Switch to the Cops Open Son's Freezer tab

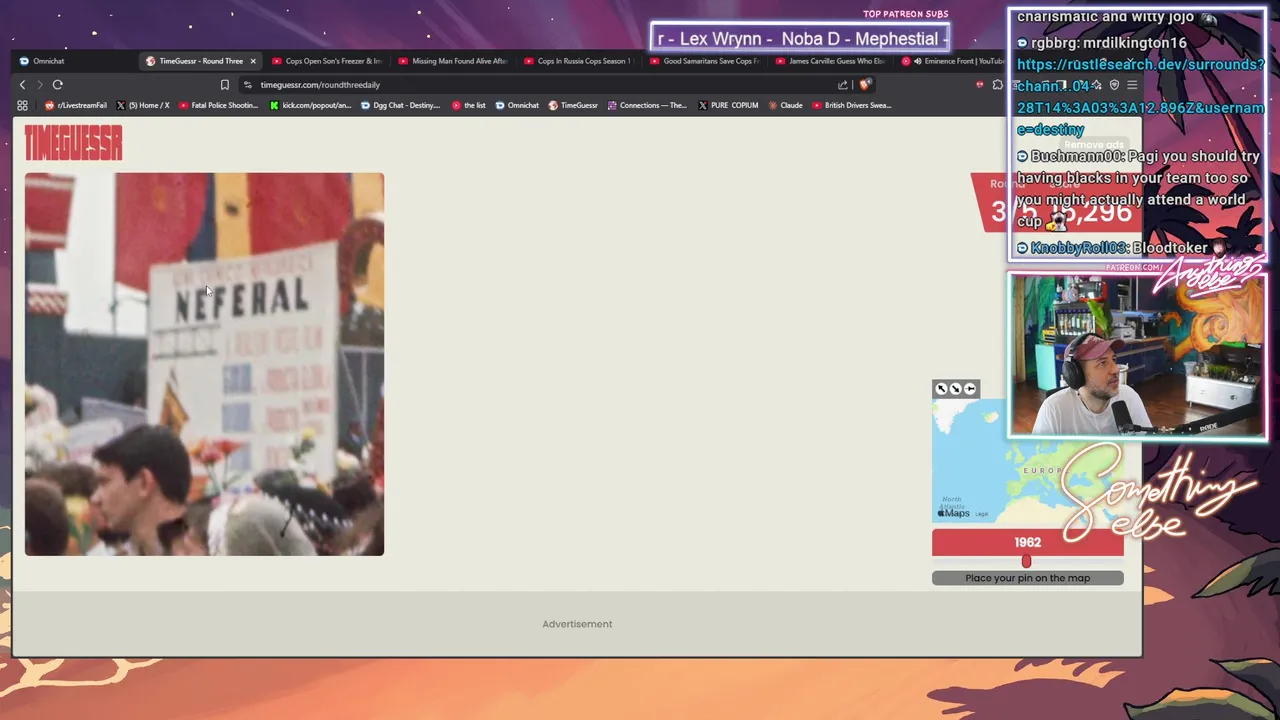click(x=327, y=61)
